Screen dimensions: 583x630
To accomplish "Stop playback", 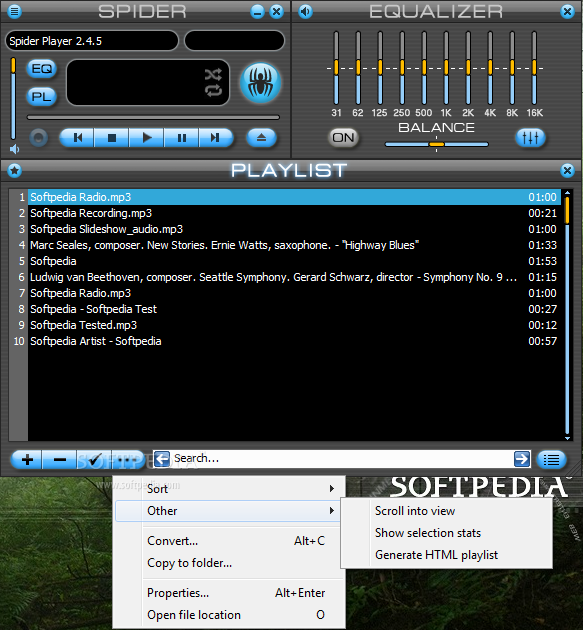I will (x=112, y=138).
